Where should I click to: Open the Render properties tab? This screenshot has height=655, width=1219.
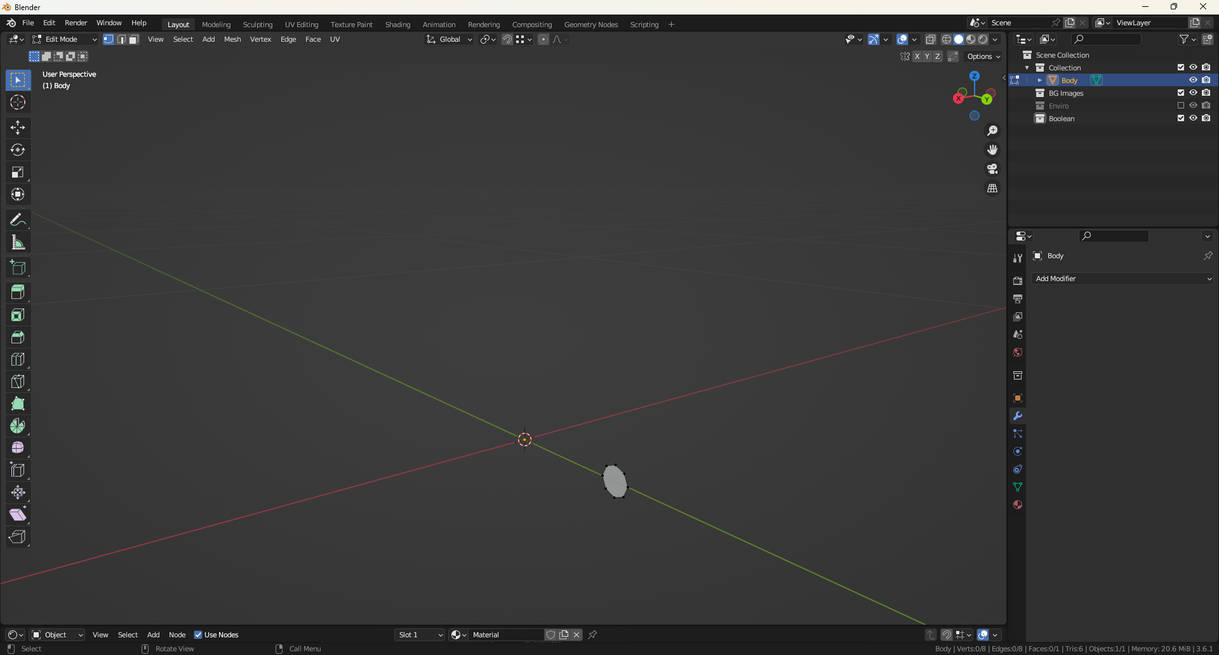(1017, 281)
